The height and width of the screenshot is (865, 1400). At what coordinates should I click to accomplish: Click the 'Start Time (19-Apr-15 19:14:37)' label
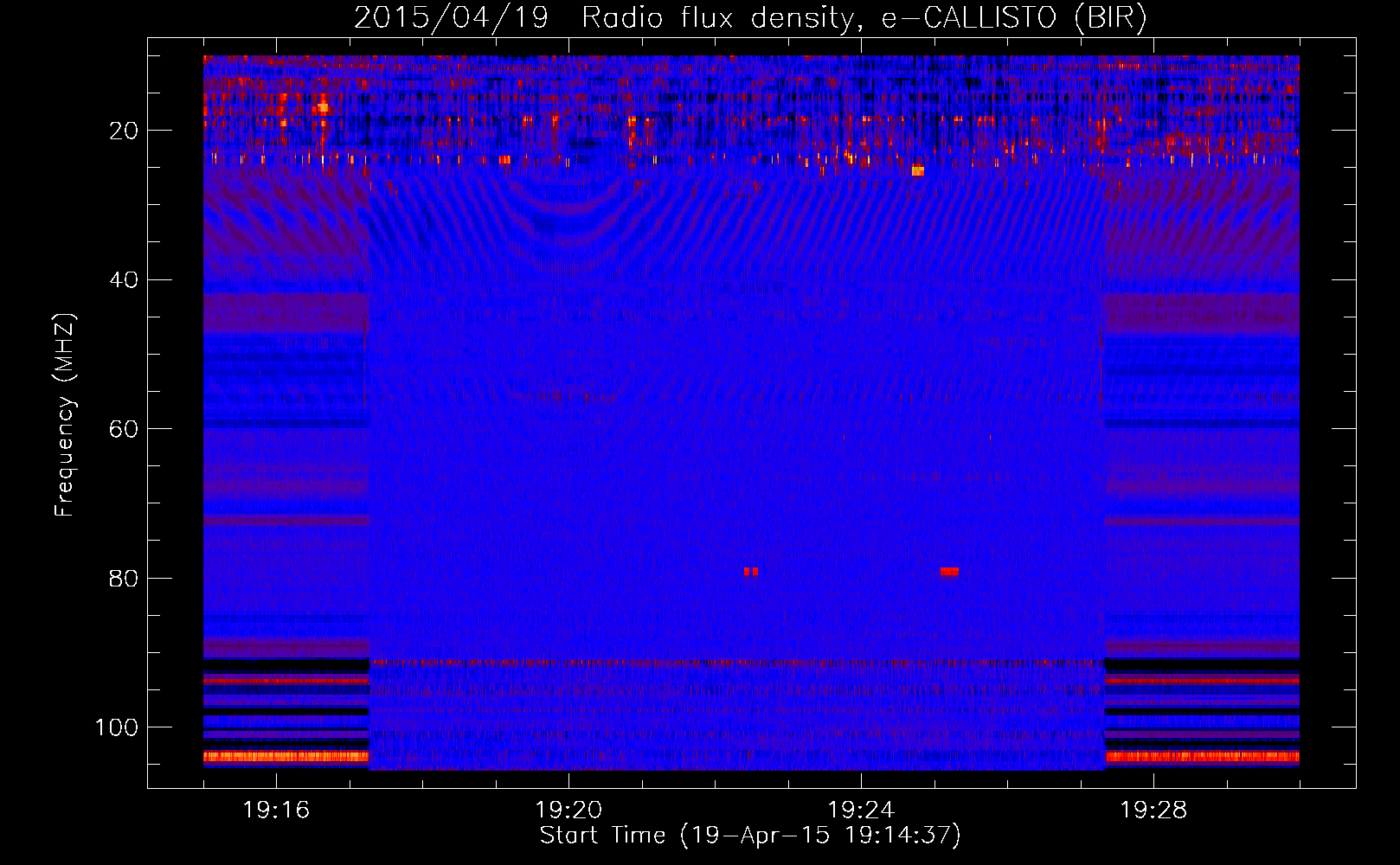750,836
